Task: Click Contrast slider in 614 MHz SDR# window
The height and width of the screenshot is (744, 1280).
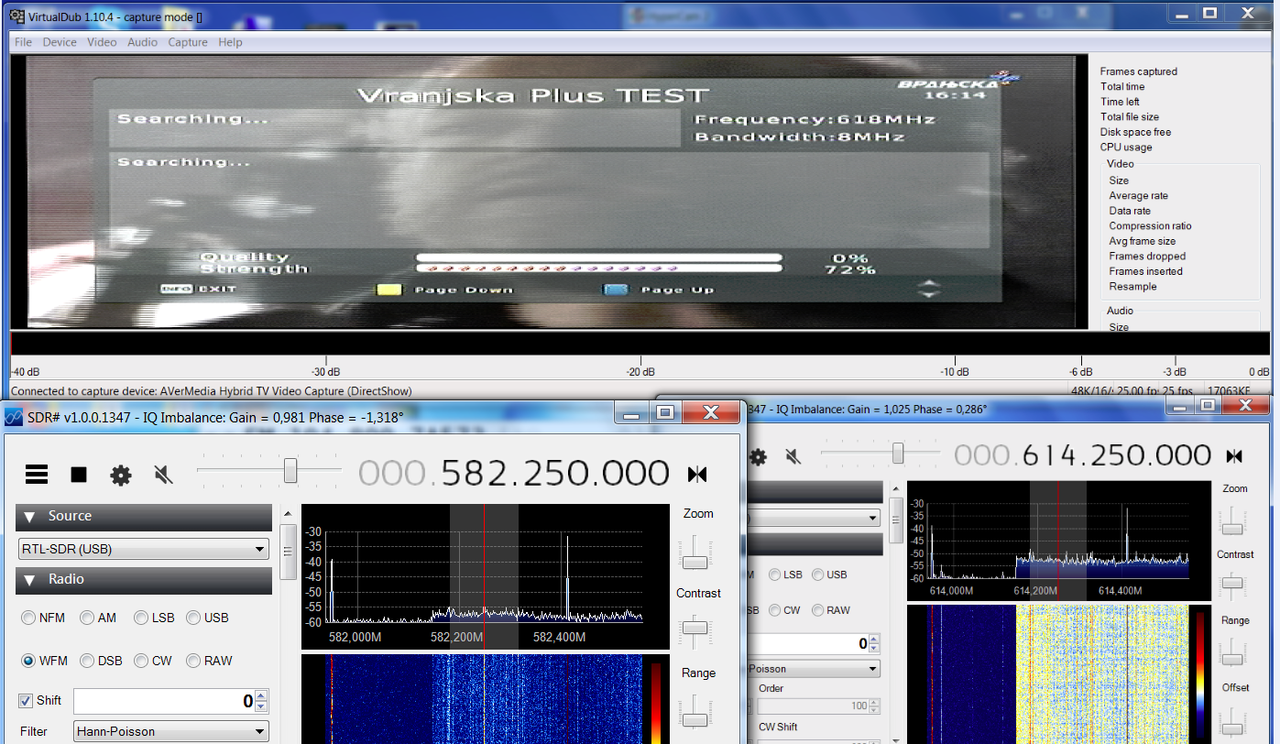Action: click(1234, 586)
